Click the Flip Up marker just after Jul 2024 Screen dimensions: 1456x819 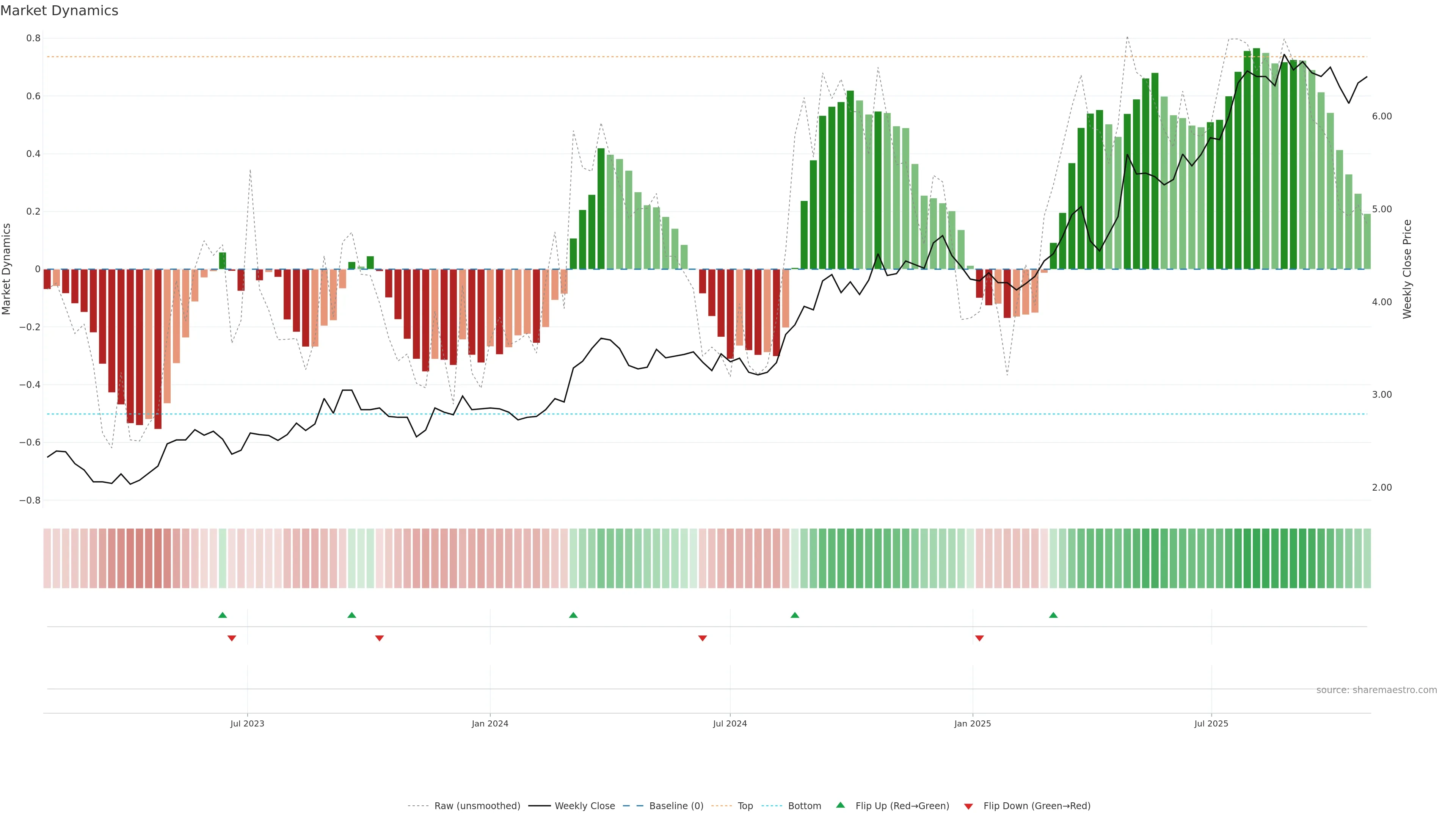click(795, 615)
